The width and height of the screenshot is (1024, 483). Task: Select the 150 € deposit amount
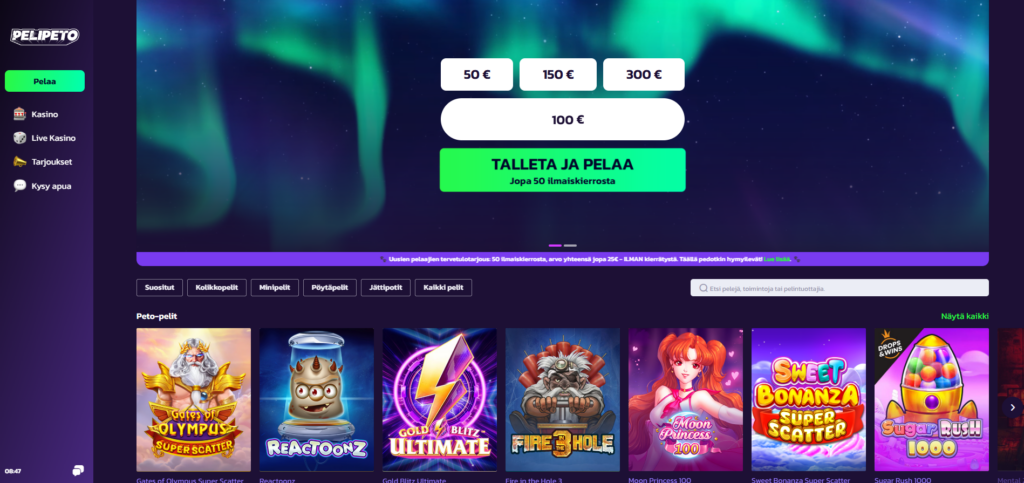click(558, 74)
